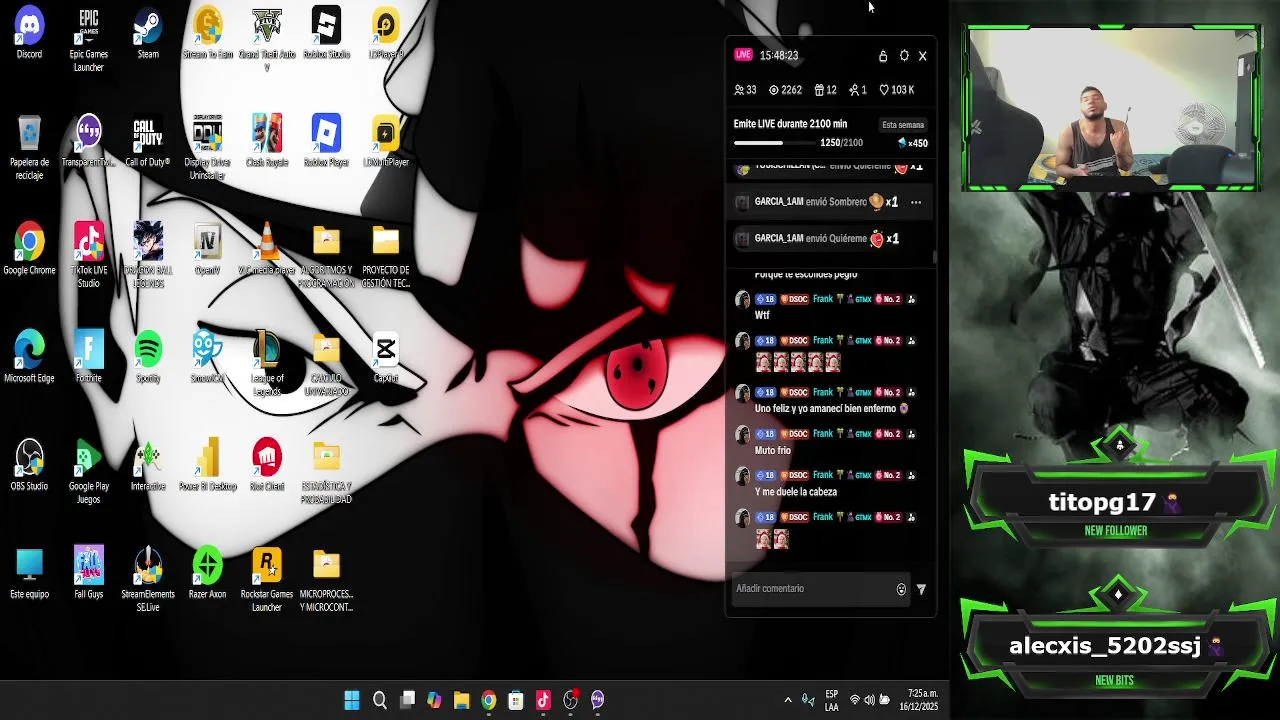Open Google Chrome from taskbar
The height and width of the screenshot is (720, 1280).
pos(488,700)
